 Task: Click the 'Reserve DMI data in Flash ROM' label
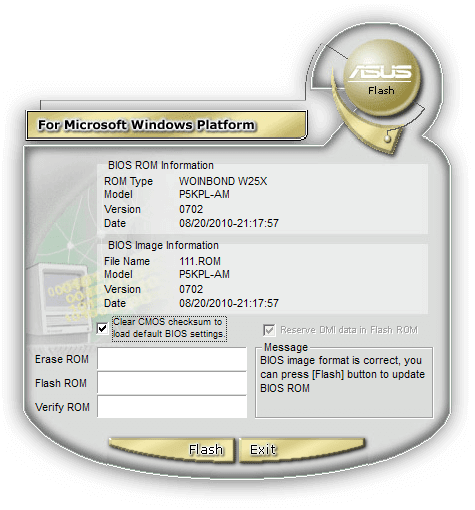coord(349,330)
